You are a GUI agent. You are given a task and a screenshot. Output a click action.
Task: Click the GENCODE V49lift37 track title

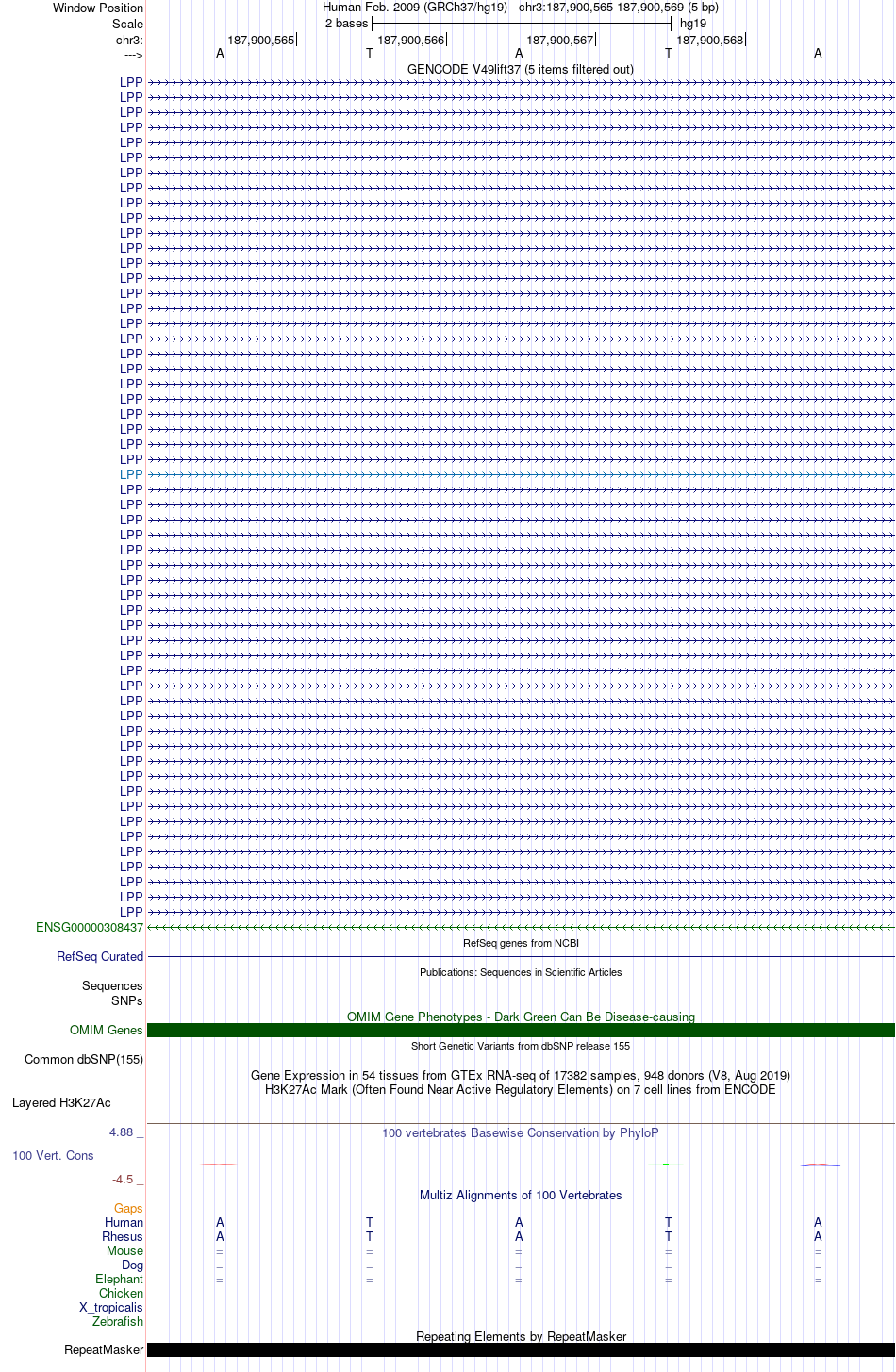(521, 69)
